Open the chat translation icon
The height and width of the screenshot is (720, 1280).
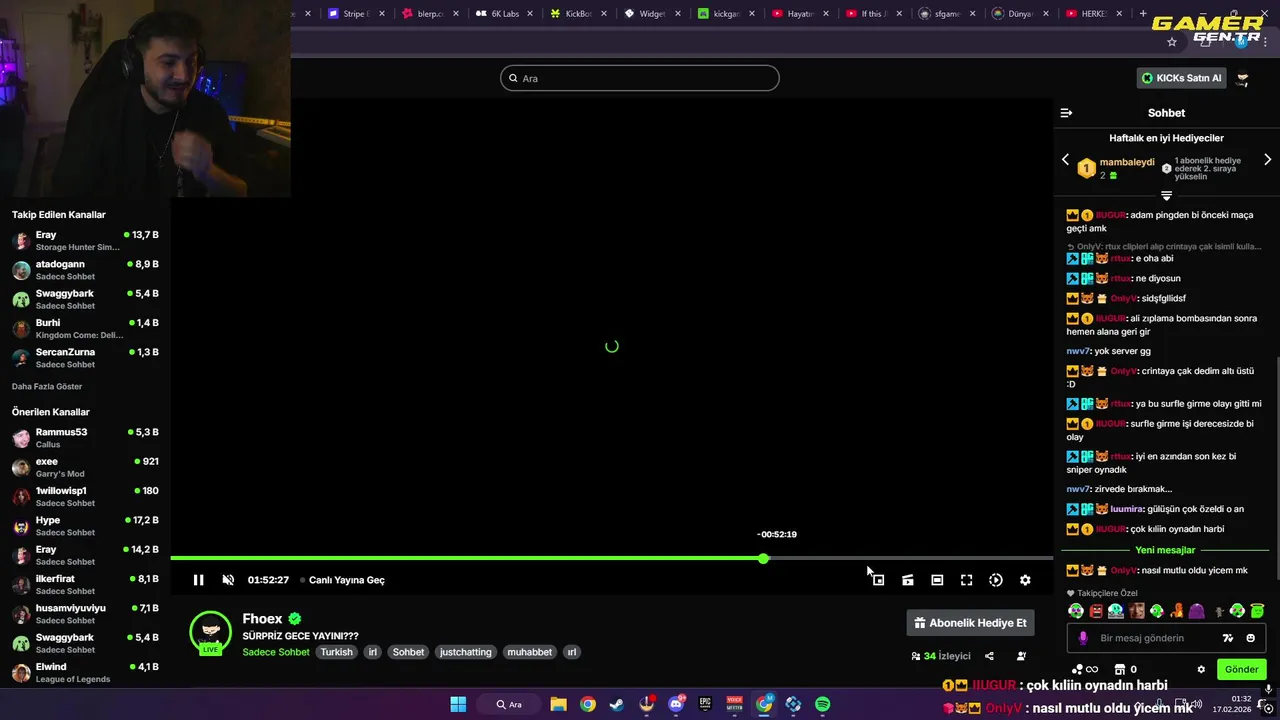(1228, 638)
